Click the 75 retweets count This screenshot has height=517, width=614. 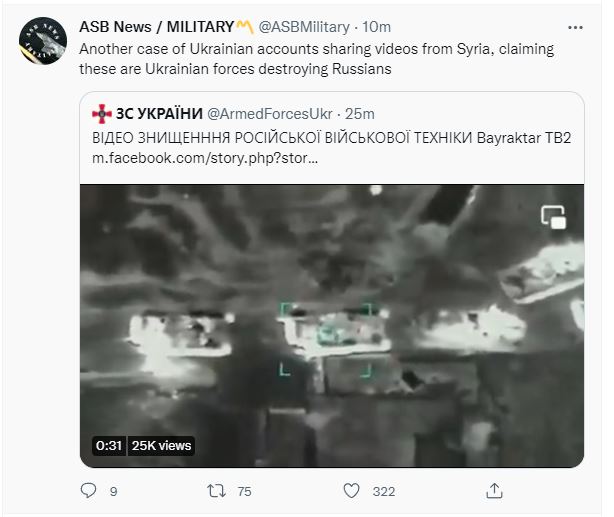242,491
